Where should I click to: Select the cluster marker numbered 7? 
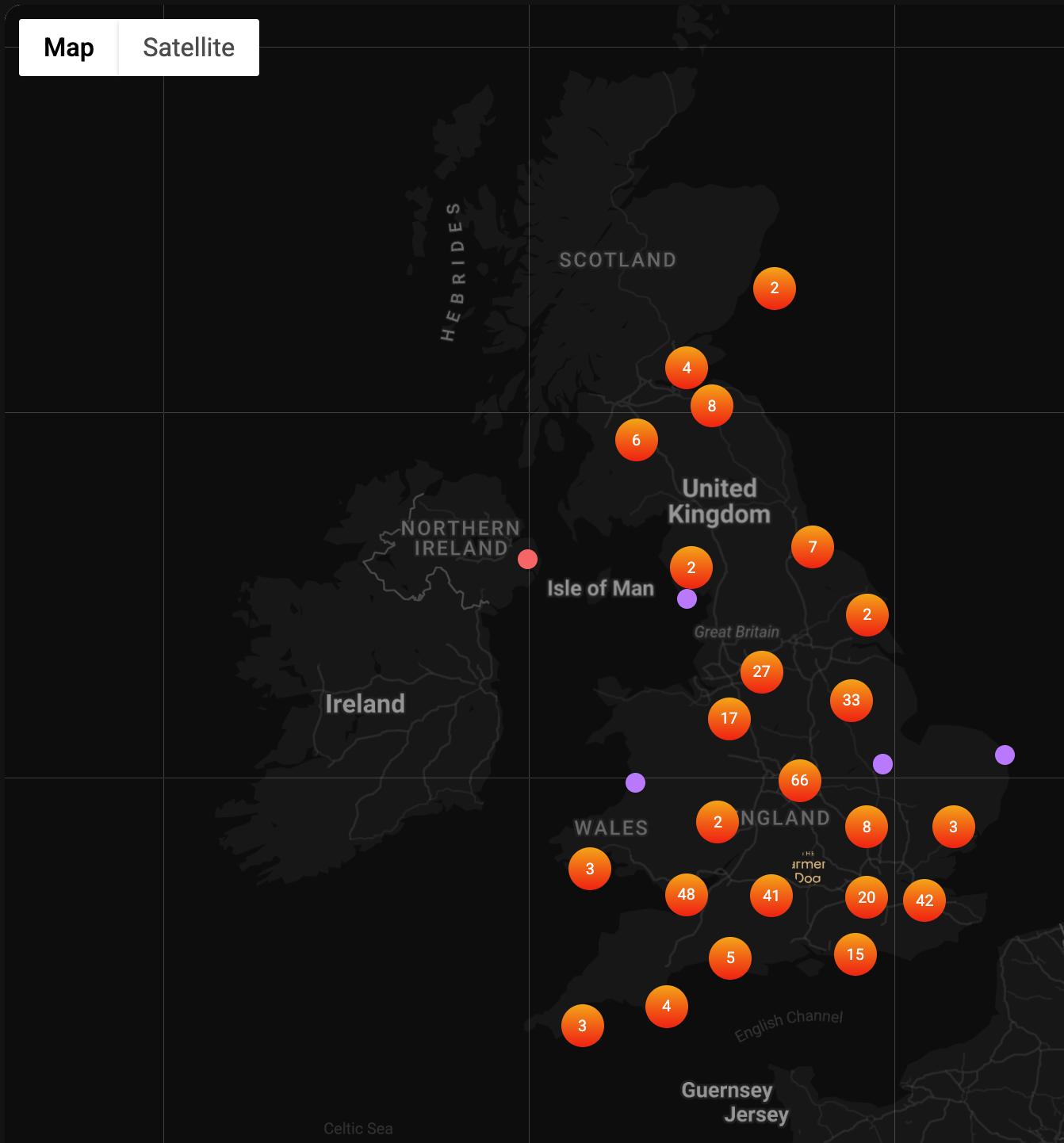(813, 547)
